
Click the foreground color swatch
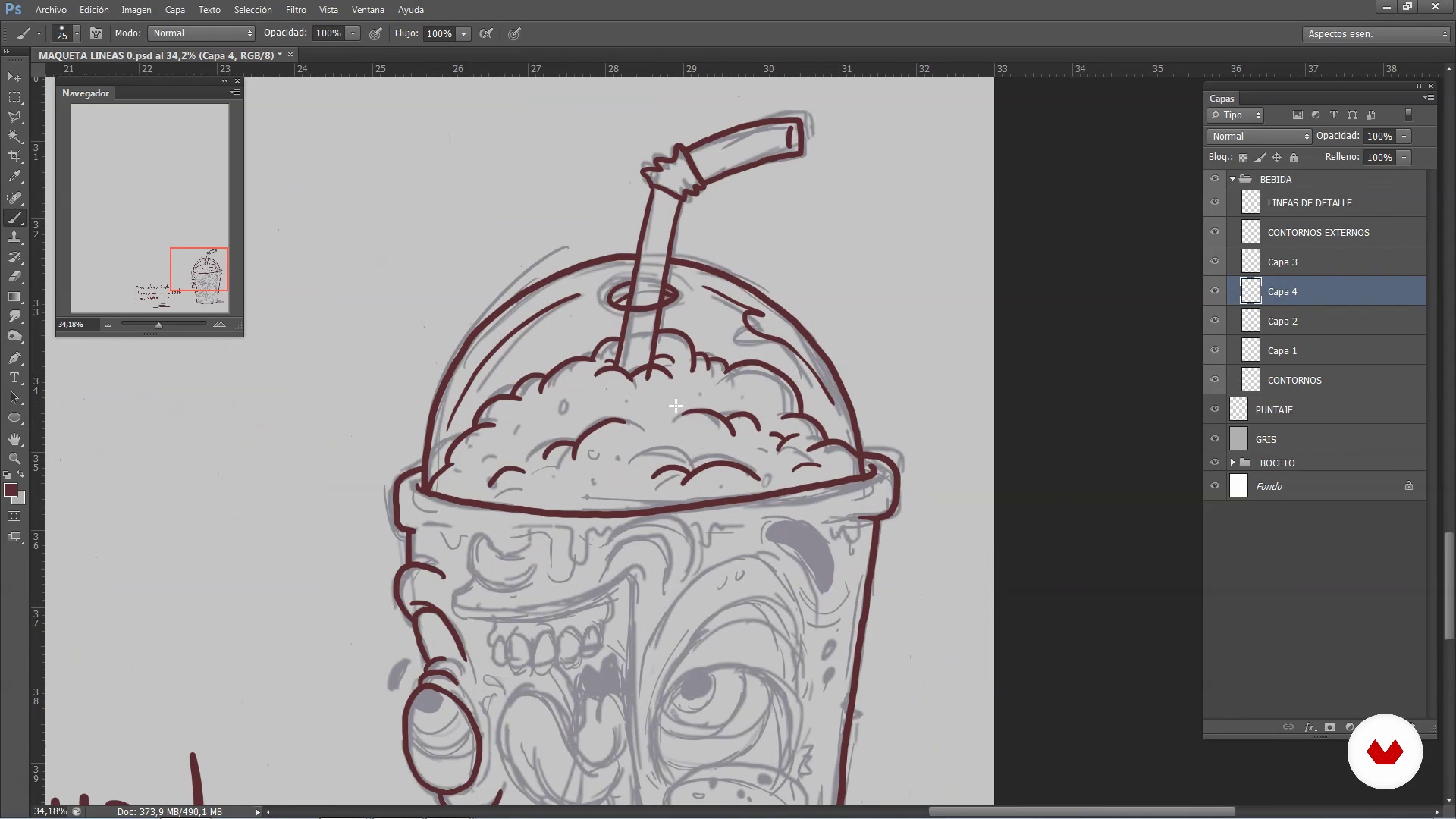coord(11,491)
